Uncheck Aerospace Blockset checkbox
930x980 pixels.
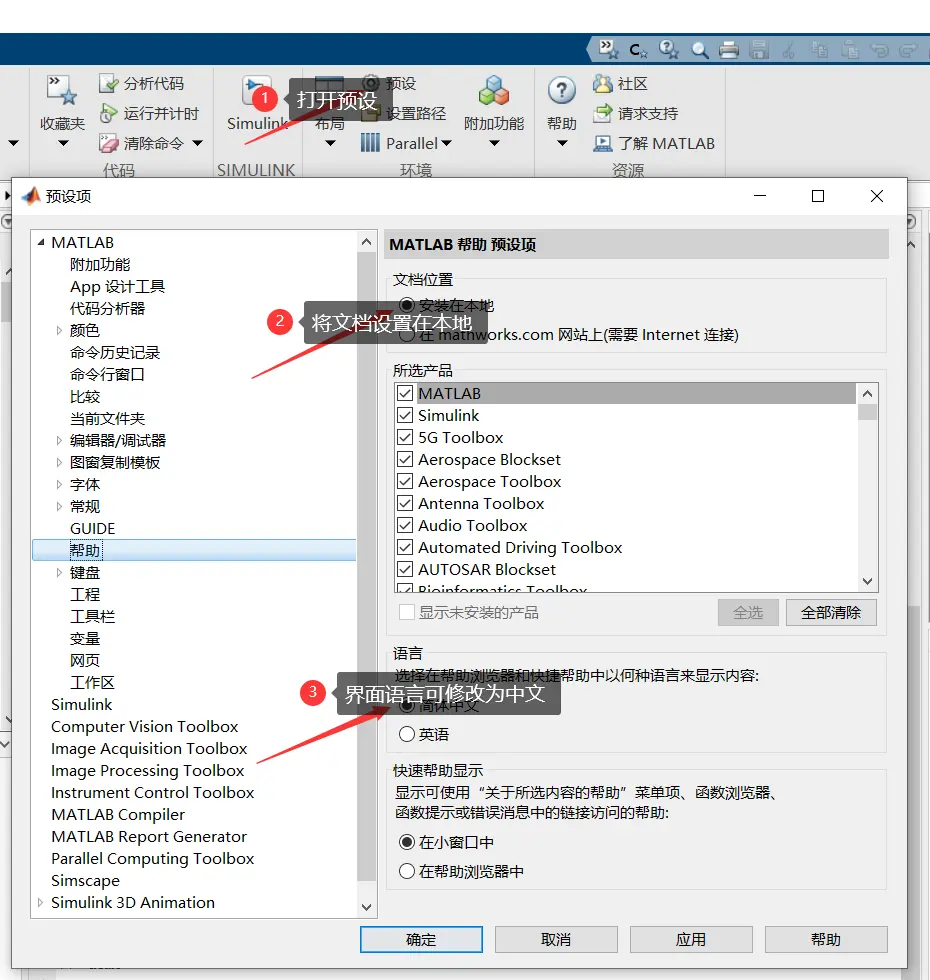tap(405, 459)
